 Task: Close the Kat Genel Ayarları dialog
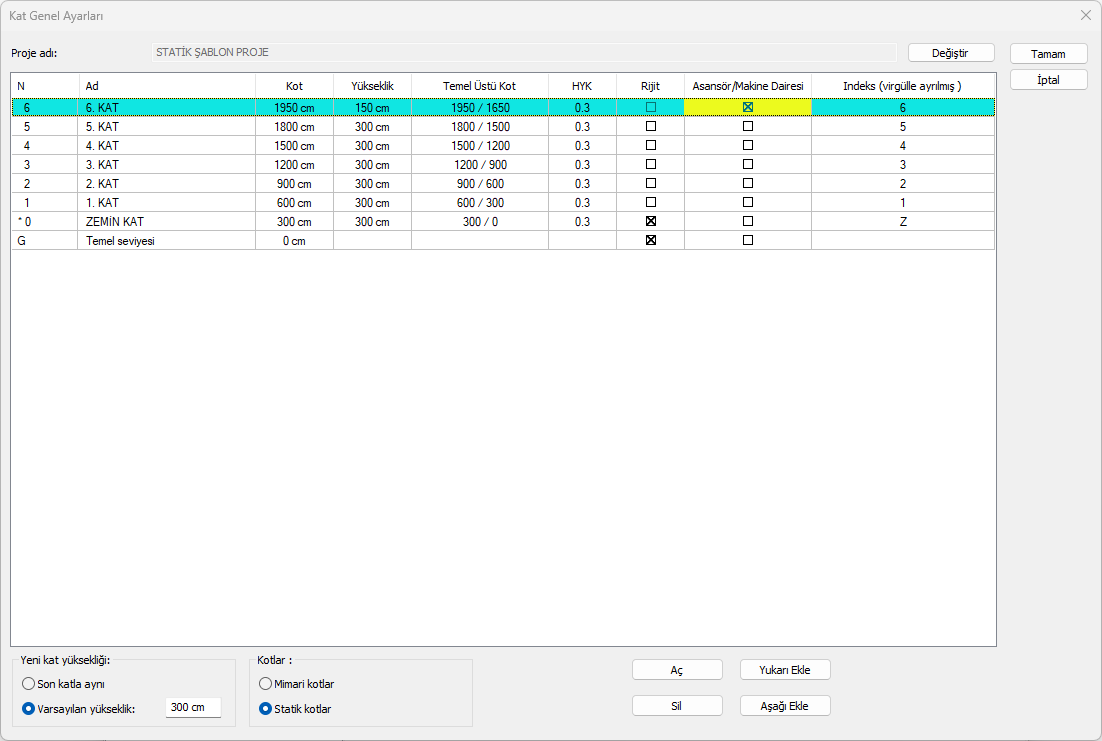[1085, 15]
